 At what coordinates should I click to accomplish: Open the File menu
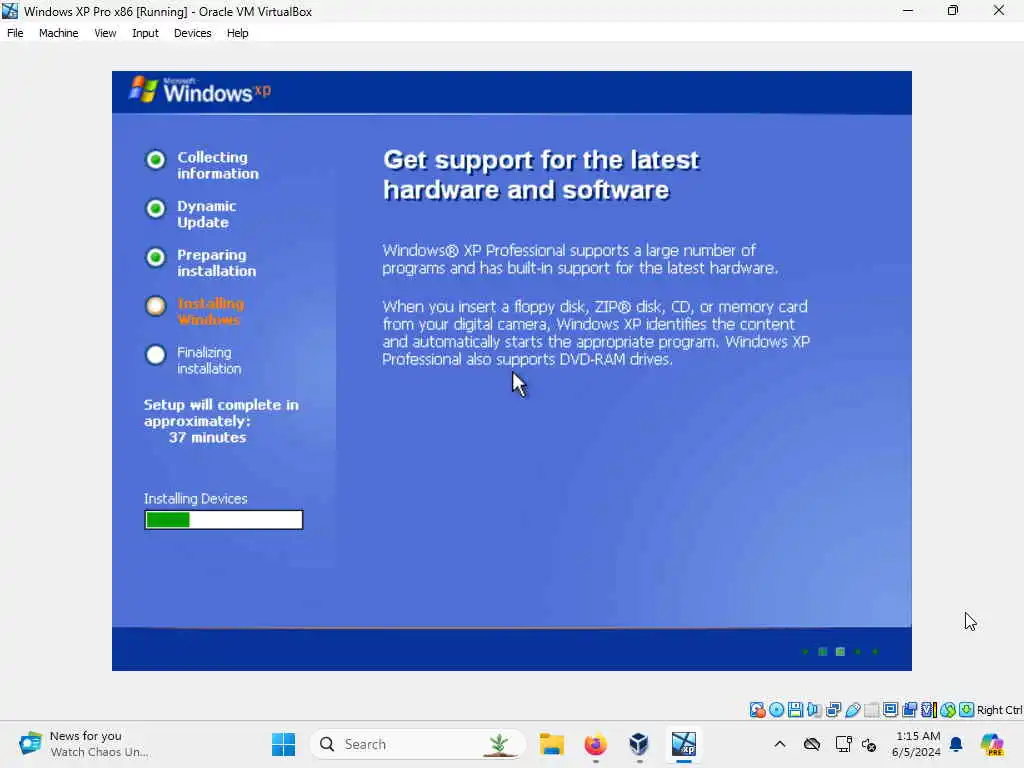tap(15, 33)
